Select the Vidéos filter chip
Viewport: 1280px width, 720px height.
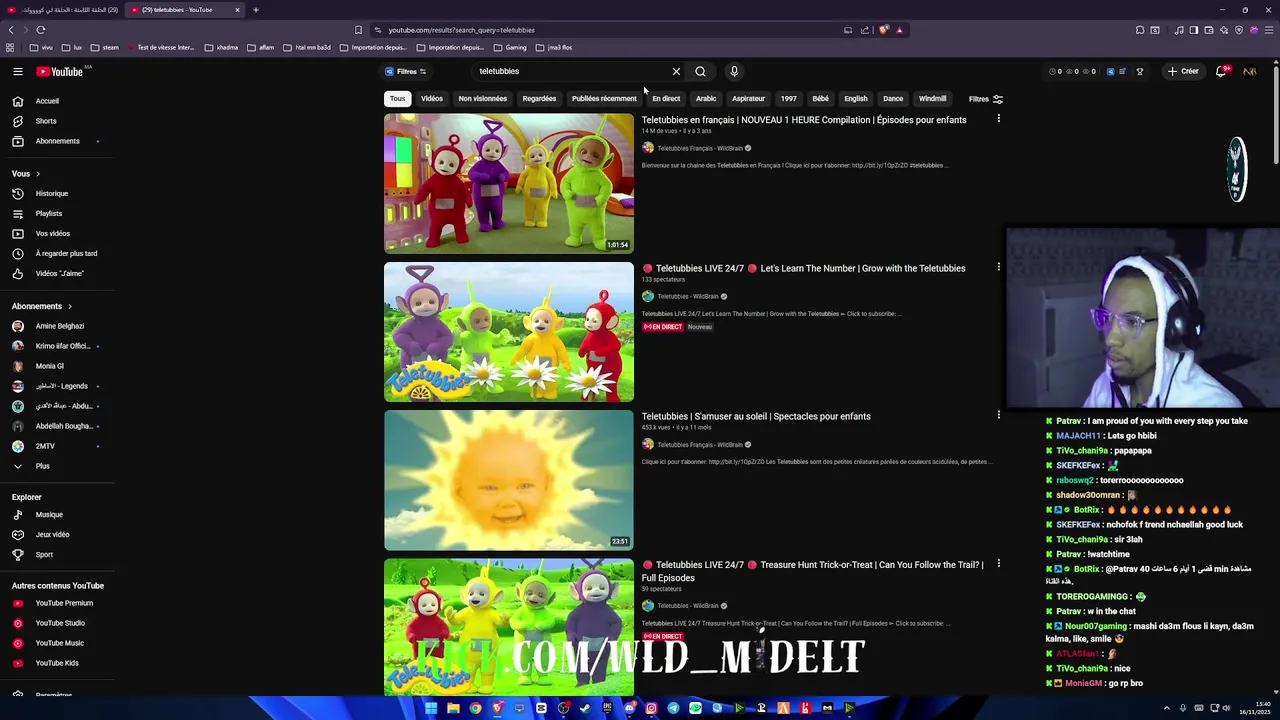tap(432, 98)
